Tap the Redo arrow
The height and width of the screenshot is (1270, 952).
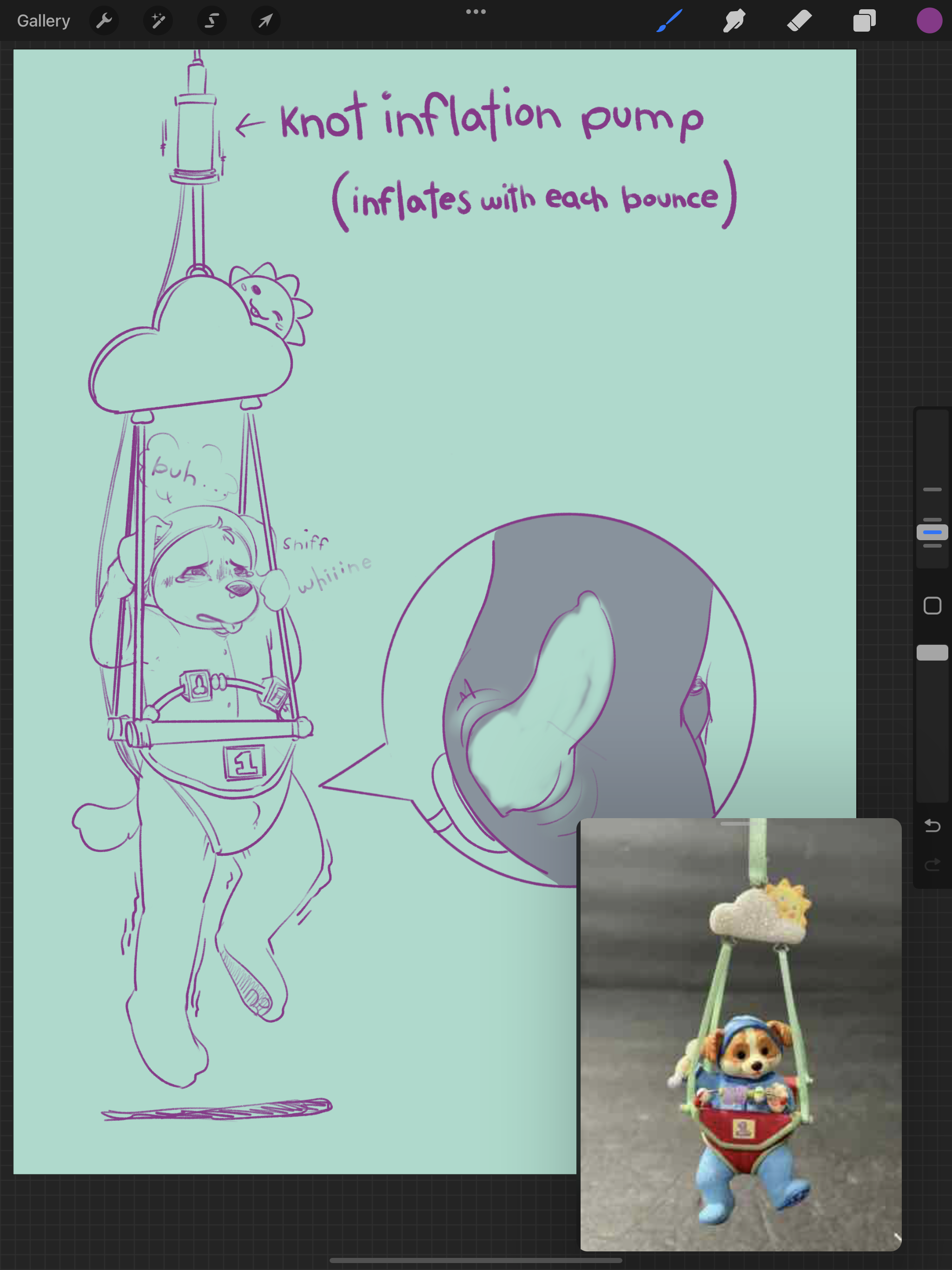932,864
